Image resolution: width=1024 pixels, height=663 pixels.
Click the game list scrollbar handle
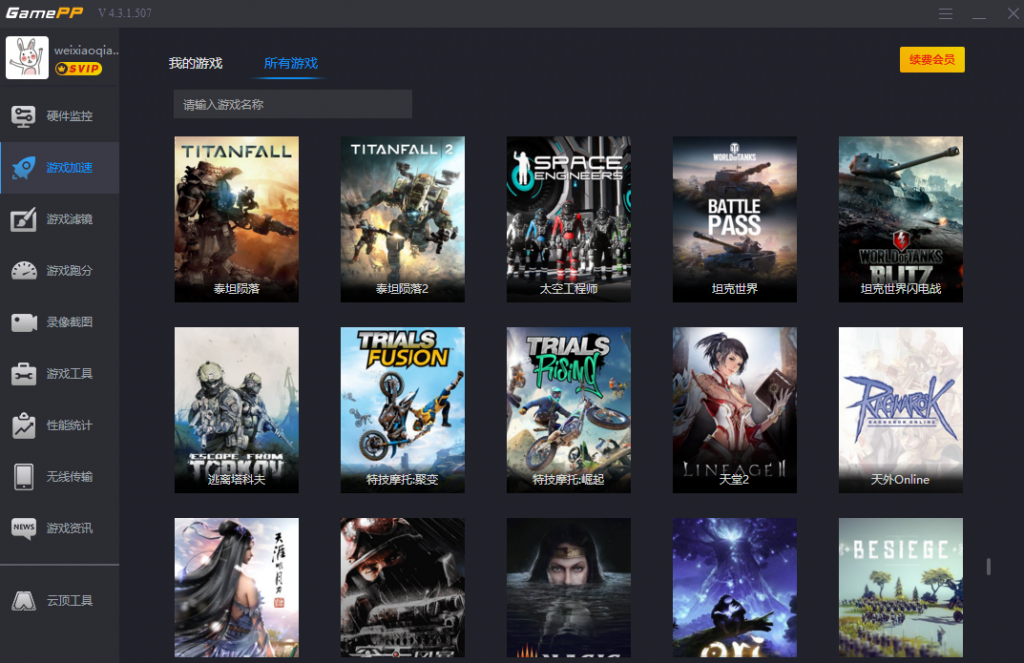click(989, 566)
